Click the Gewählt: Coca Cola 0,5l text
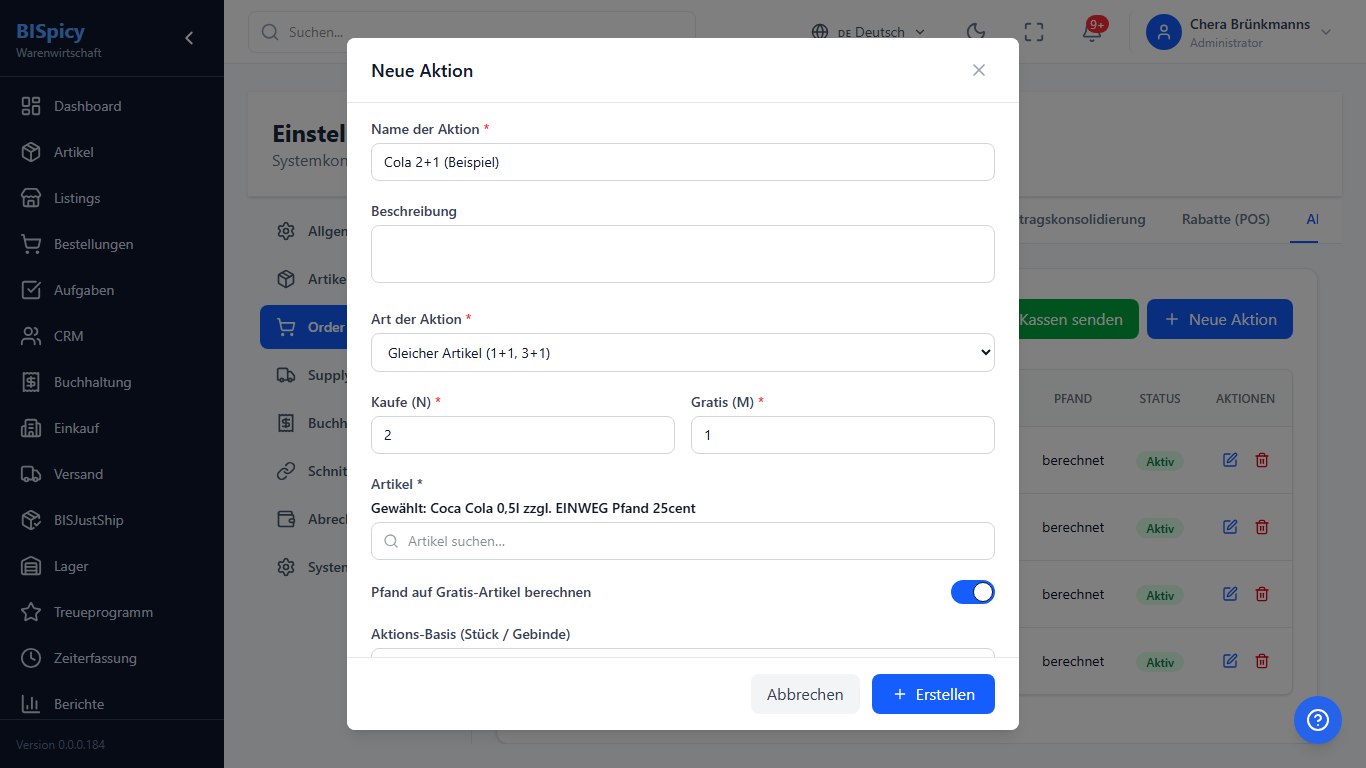Image resolution: width=1366 pixels, height=768 pixels. point(533,508)
